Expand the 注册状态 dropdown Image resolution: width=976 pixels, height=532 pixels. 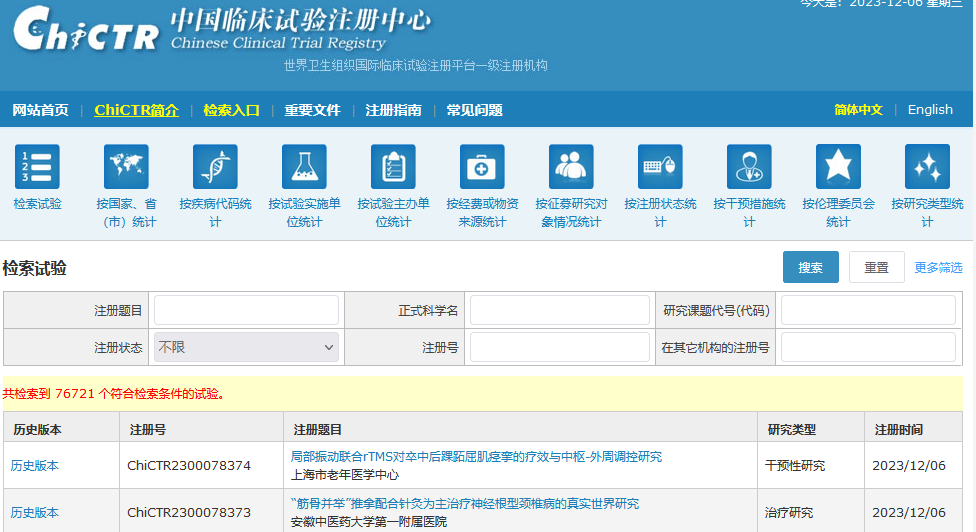(246, 347)
